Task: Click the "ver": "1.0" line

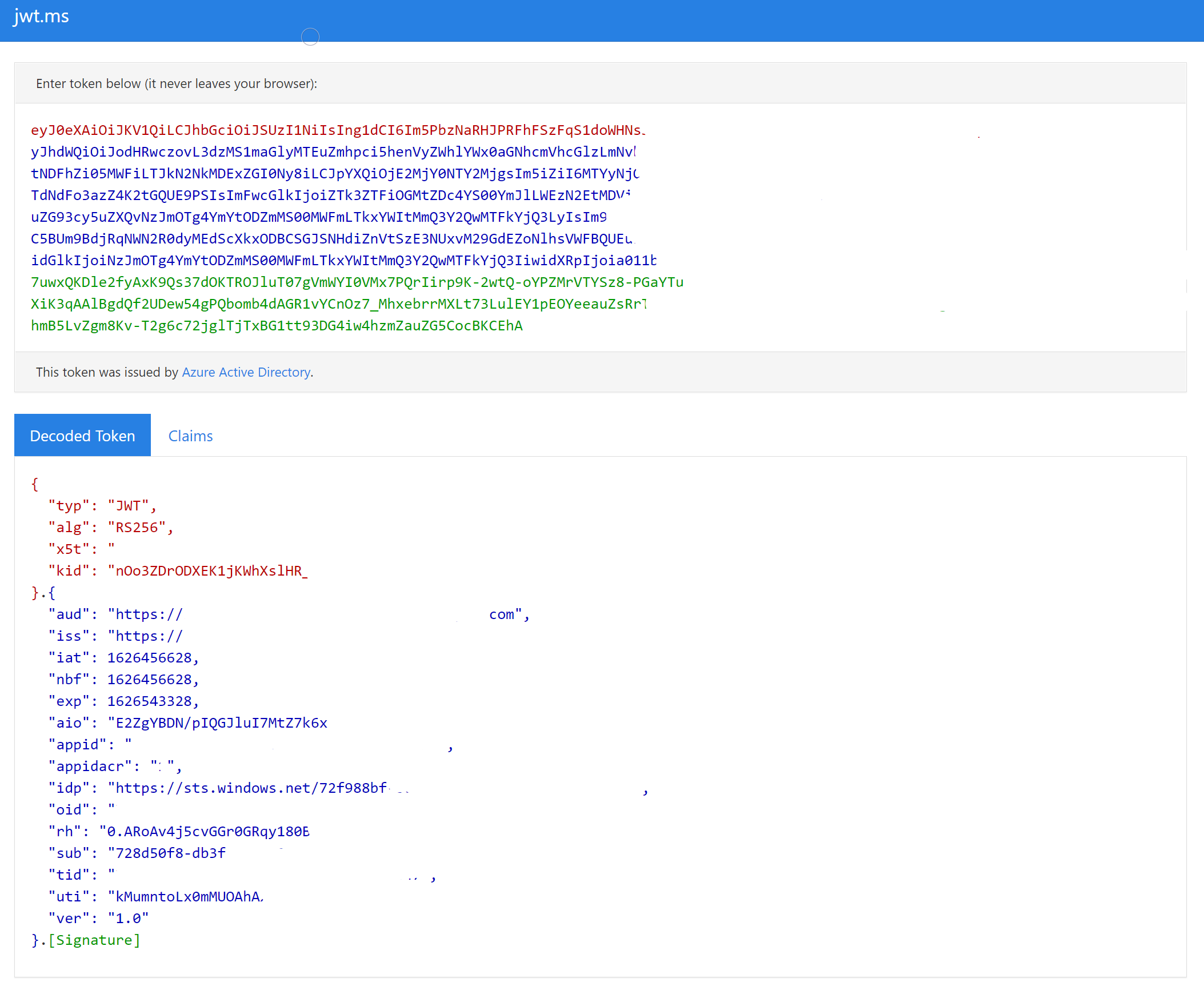Action: click(x=98, y=919)
